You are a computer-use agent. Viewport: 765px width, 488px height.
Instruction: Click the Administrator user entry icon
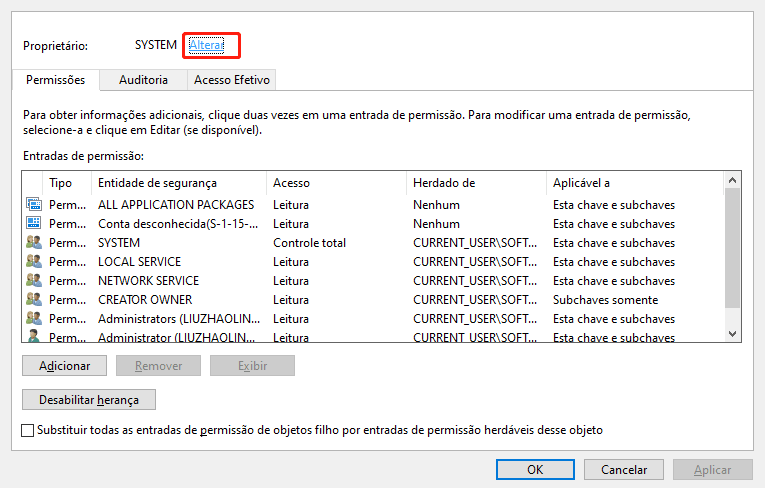(x=34, y=336)
